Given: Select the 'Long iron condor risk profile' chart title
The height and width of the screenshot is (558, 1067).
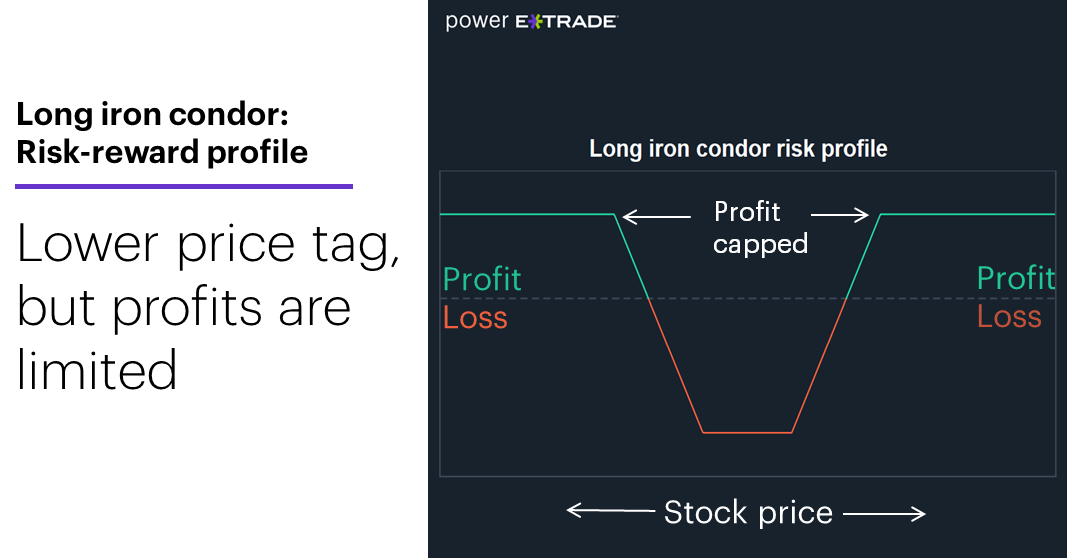Looking at the screenshot, I should click(738, 148).
